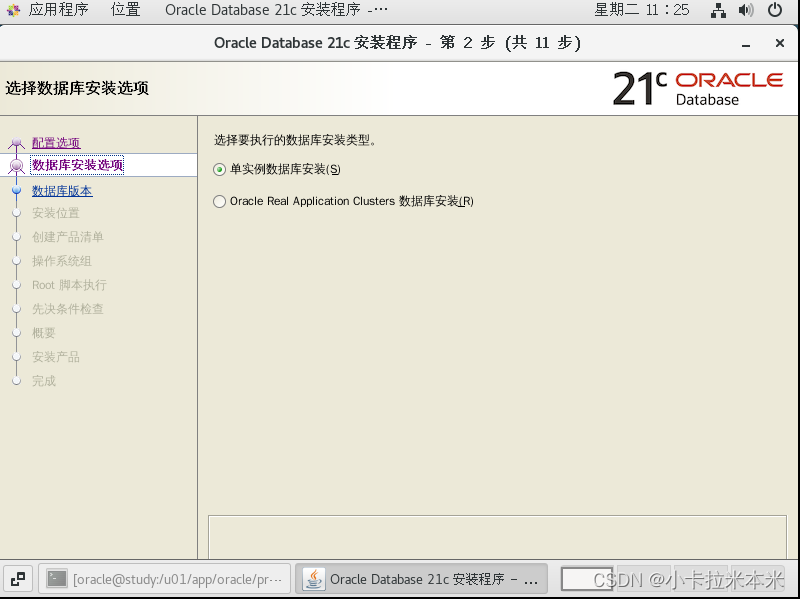Viewport: 800px width, 599px height.
Task: Click the 数据库版本 step link in sidebar
Action: click(62, 190)
